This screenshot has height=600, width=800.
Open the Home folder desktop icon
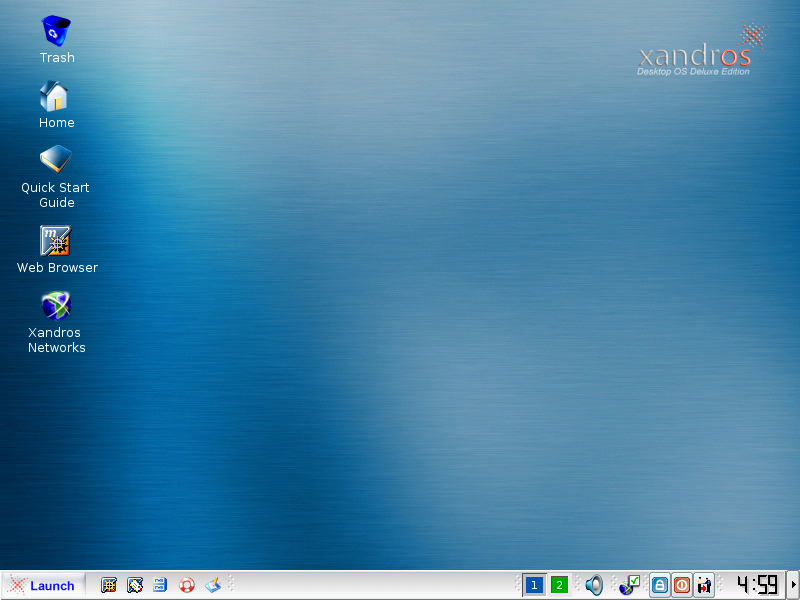[55, 97]
